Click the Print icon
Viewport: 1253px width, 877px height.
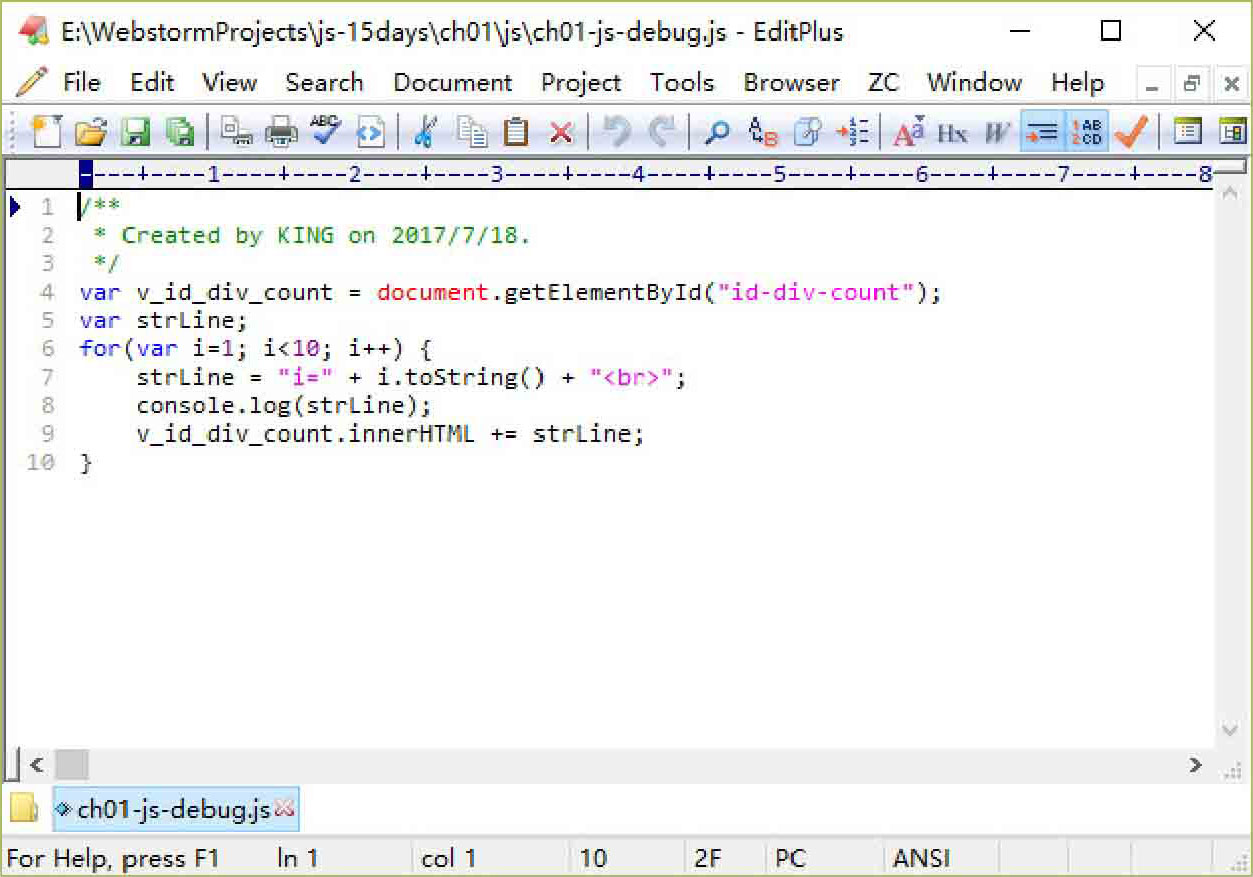pos(281,132)
